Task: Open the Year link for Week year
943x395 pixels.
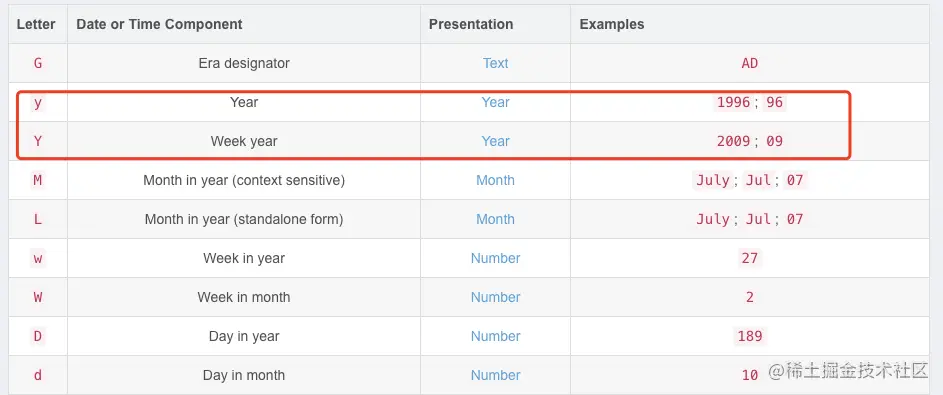Action: [495, 141]
